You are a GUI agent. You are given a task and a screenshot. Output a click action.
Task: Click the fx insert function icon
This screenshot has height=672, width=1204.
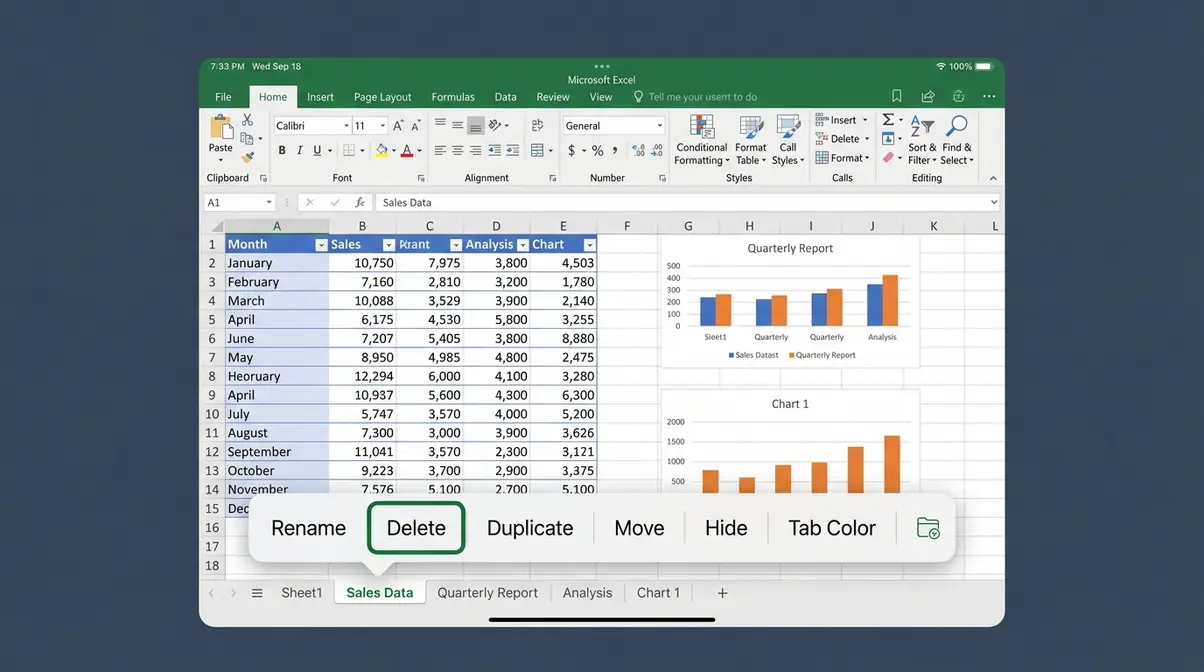coord(359,202)
